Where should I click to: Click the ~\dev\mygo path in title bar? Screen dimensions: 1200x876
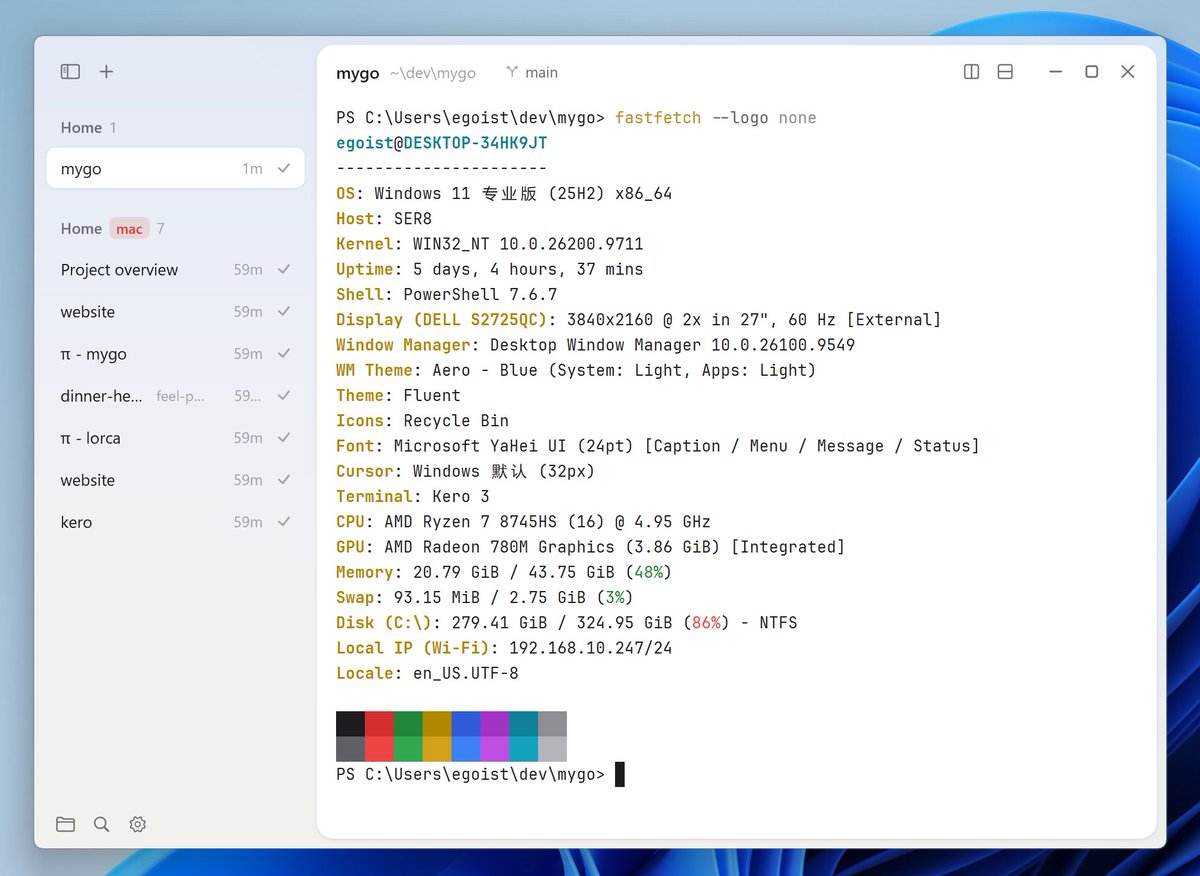click(432, 73)
